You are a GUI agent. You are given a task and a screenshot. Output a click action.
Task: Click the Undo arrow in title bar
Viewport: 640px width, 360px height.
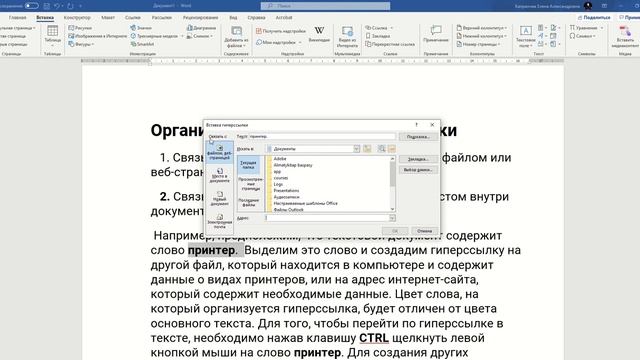57,6
